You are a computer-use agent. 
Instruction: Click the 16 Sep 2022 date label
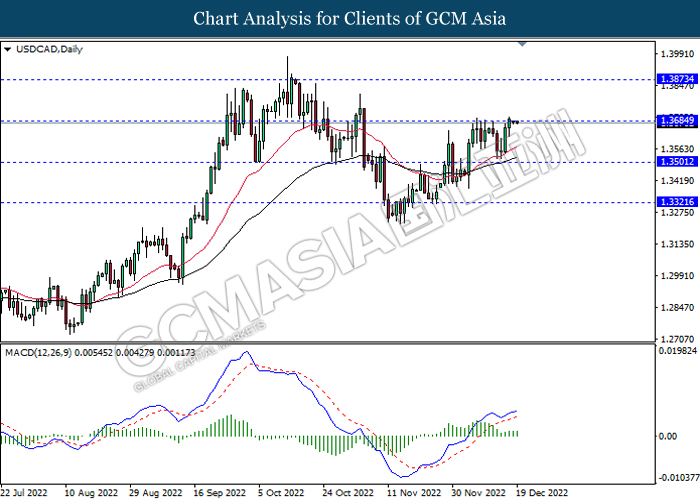coord(220,493)
